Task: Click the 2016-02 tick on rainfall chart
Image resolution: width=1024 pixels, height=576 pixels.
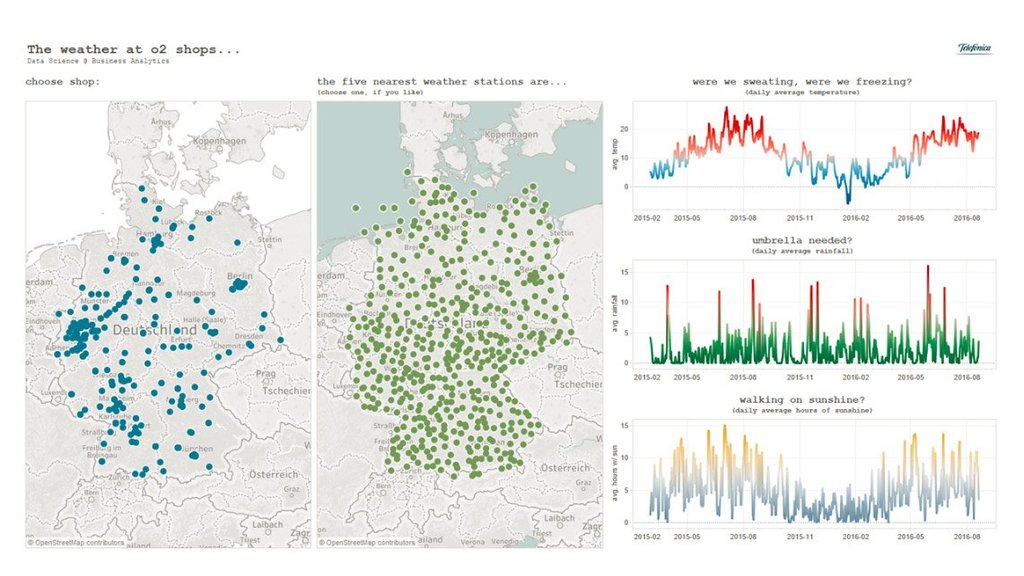Action: [856, 378]
